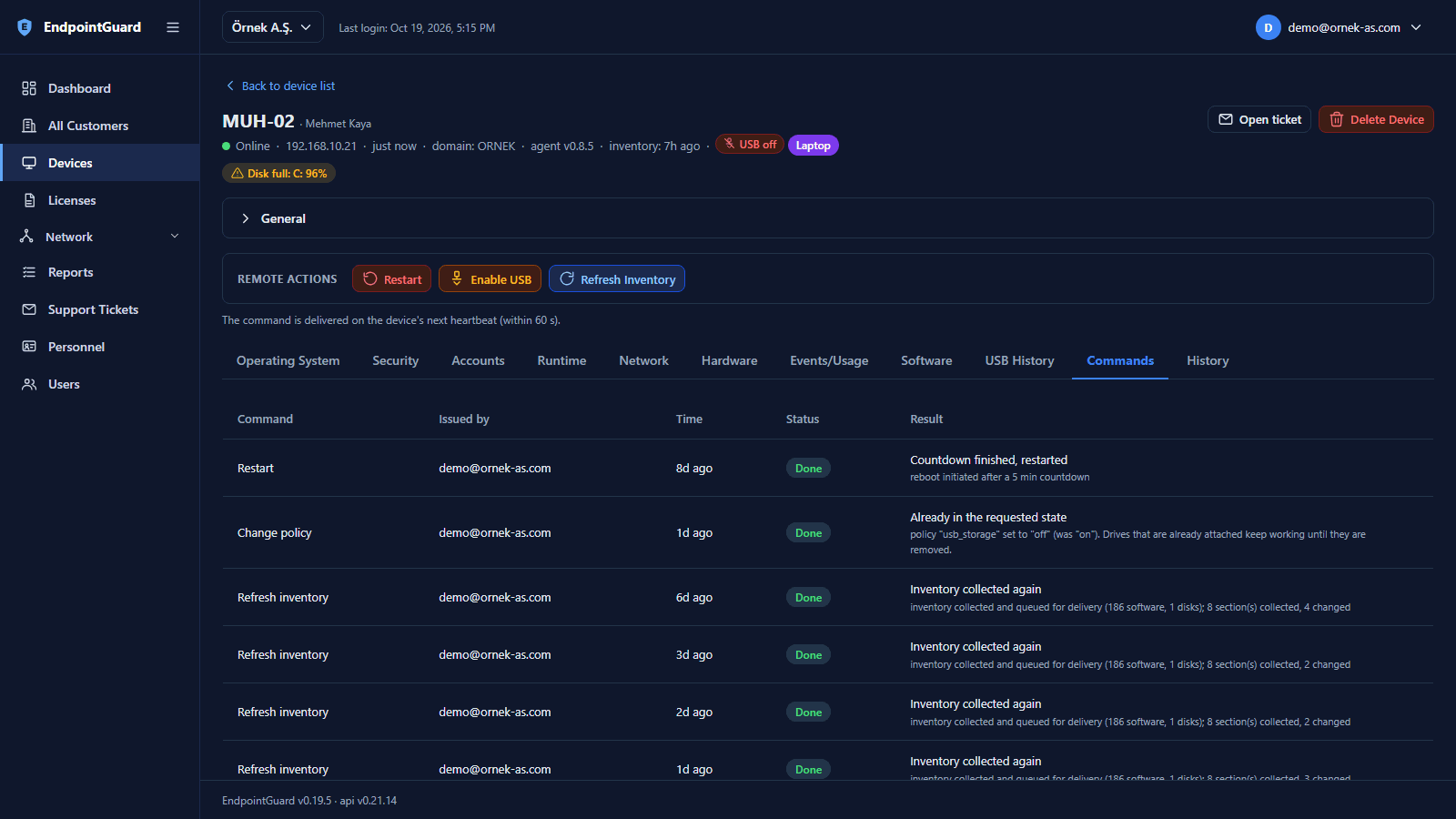The width and height of the screenshot is (1456, 819).
Task: Open Reports in the sidebar
Action: tap(100, 272)
